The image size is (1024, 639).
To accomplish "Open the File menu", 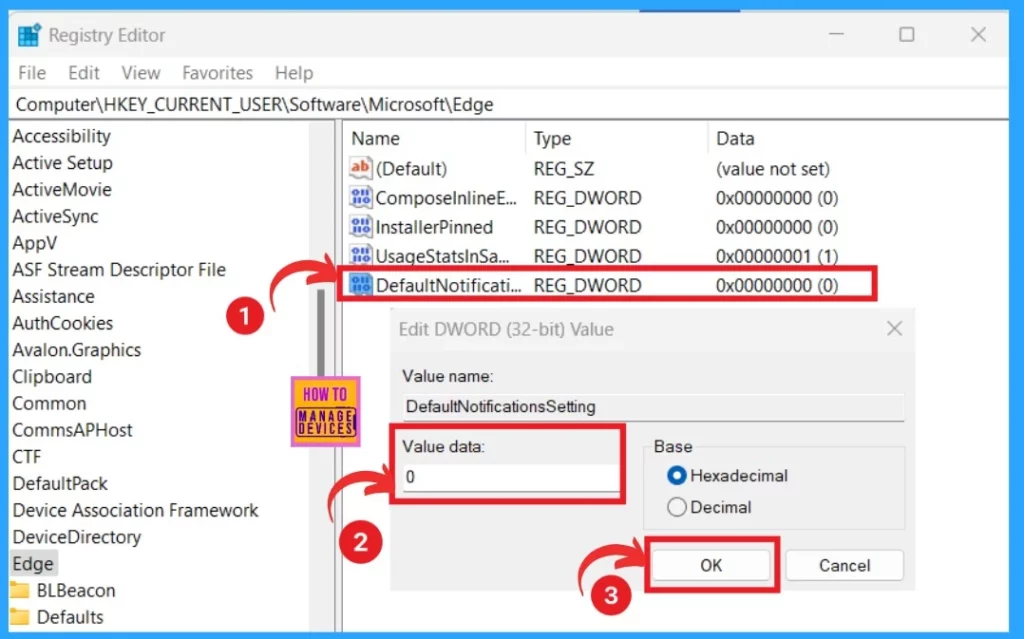I will 32,73.
